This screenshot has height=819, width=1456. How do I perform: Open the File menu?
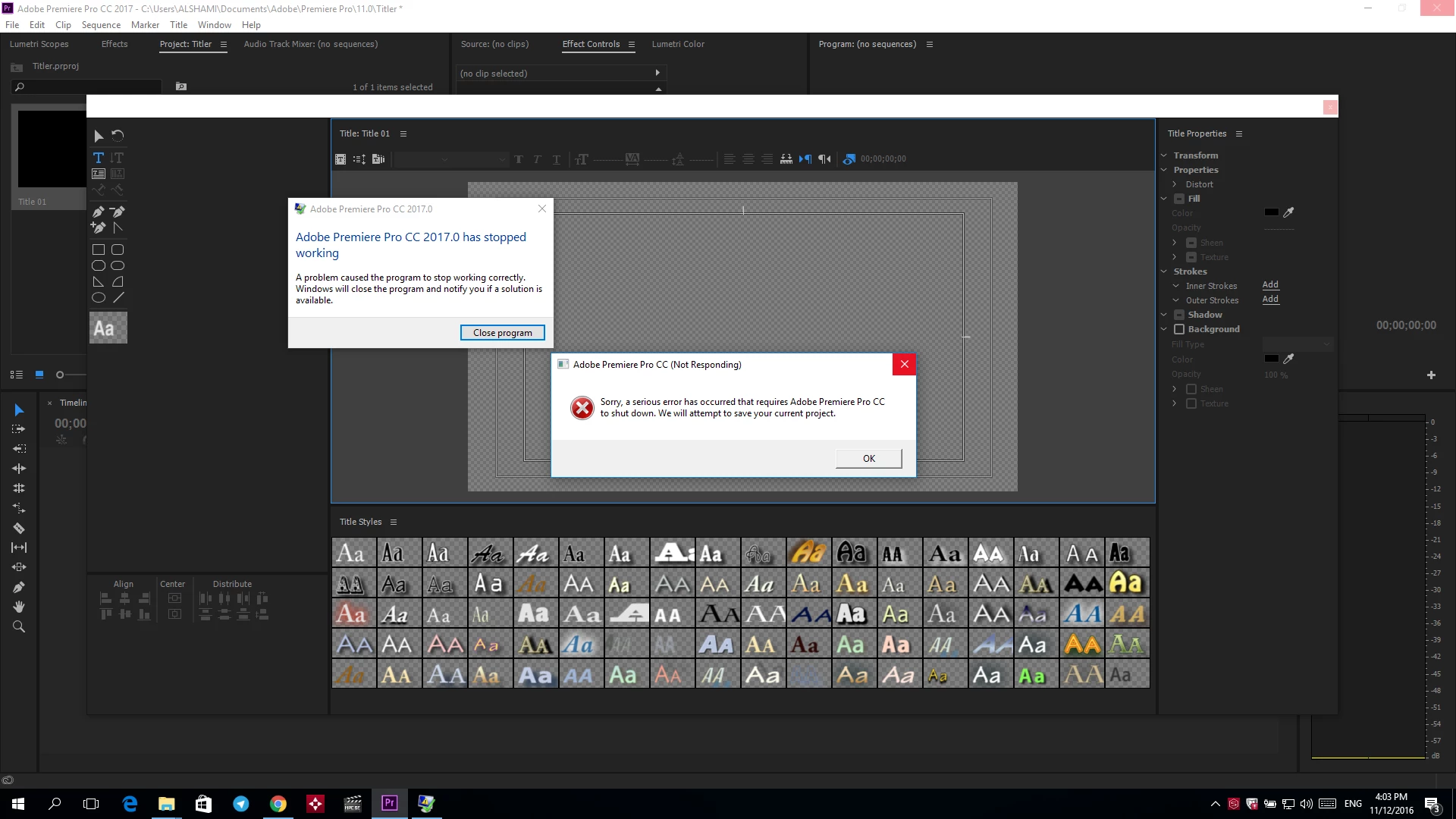pos(12,25)
